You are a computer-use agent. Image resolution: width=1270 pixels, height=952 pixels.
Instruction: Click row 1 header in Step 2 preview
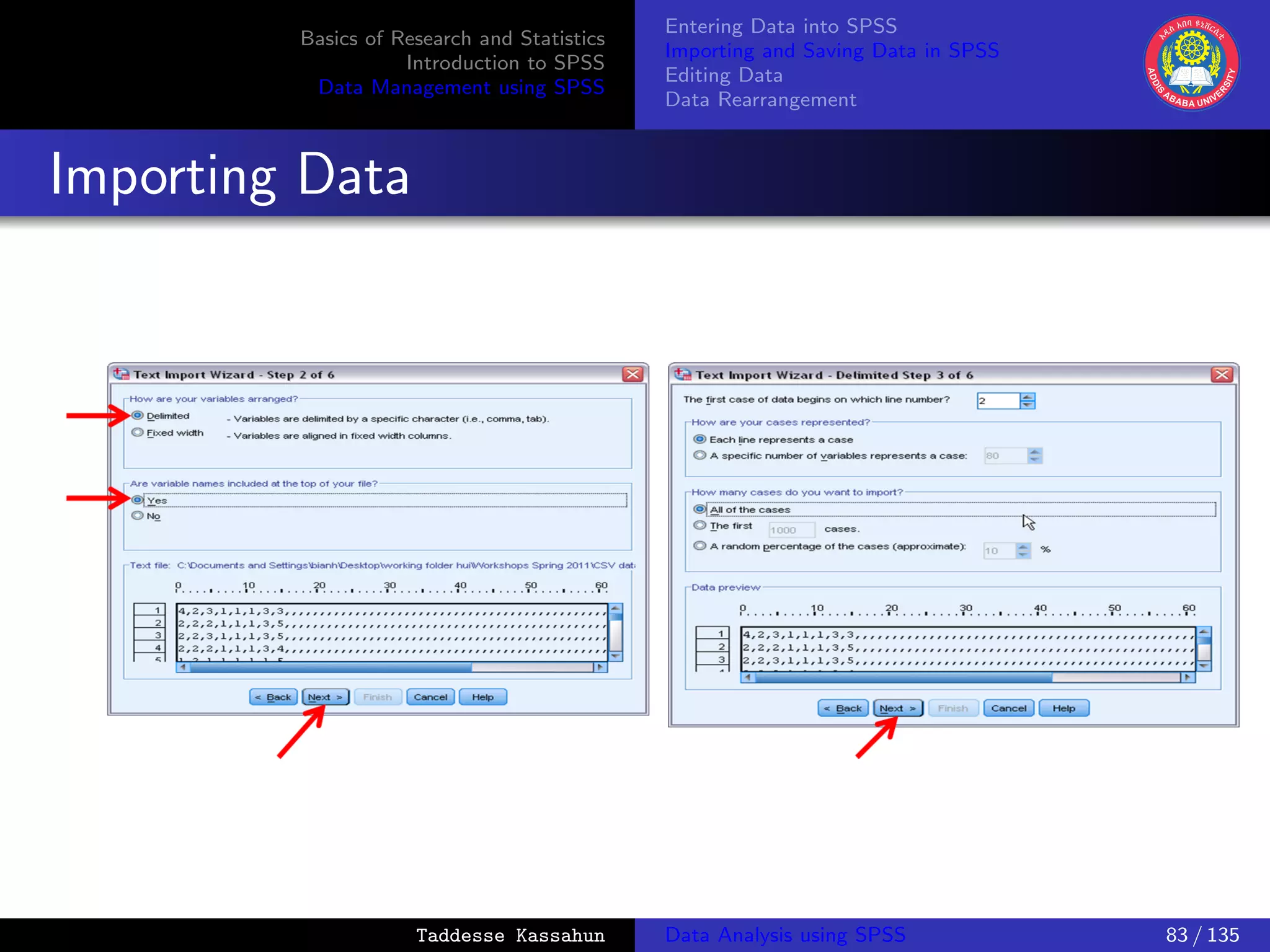[x=149, y=610]
